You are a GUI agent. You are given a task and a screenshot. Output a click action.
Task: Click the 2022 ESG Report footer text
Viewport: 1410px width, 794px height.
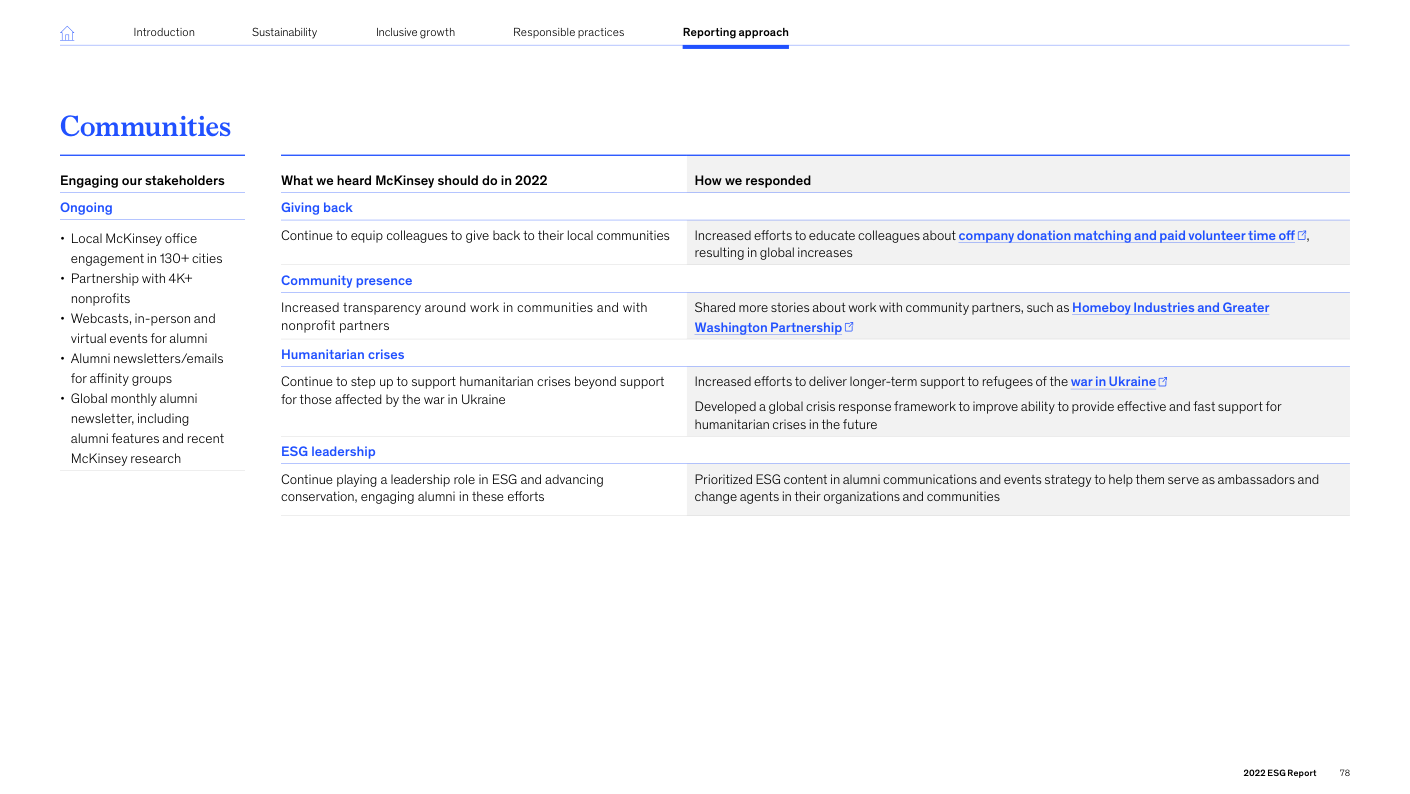coord(1279,773)
